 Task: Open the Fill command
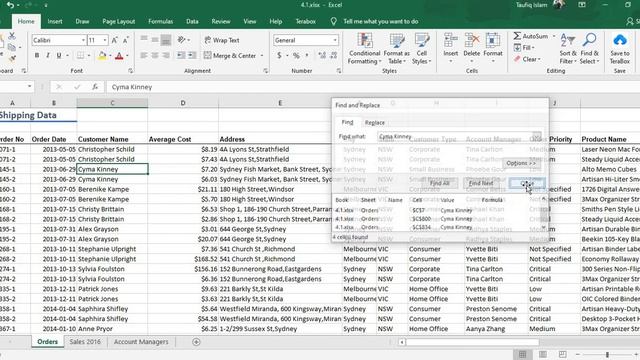click(524, 47)
